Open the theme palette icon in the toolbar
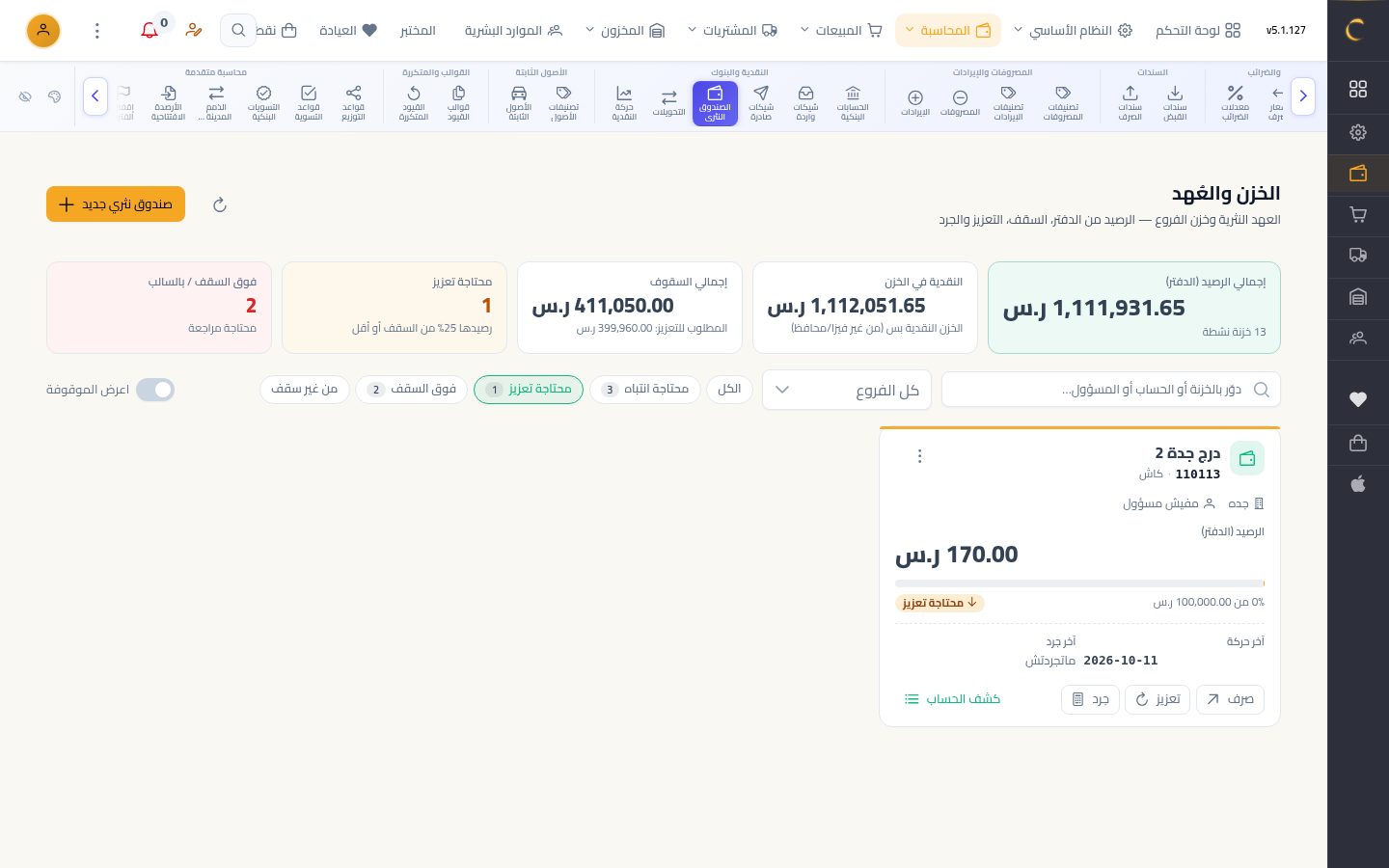Image resolution: width=1389 pixels, height=868 pixels. 54,96
